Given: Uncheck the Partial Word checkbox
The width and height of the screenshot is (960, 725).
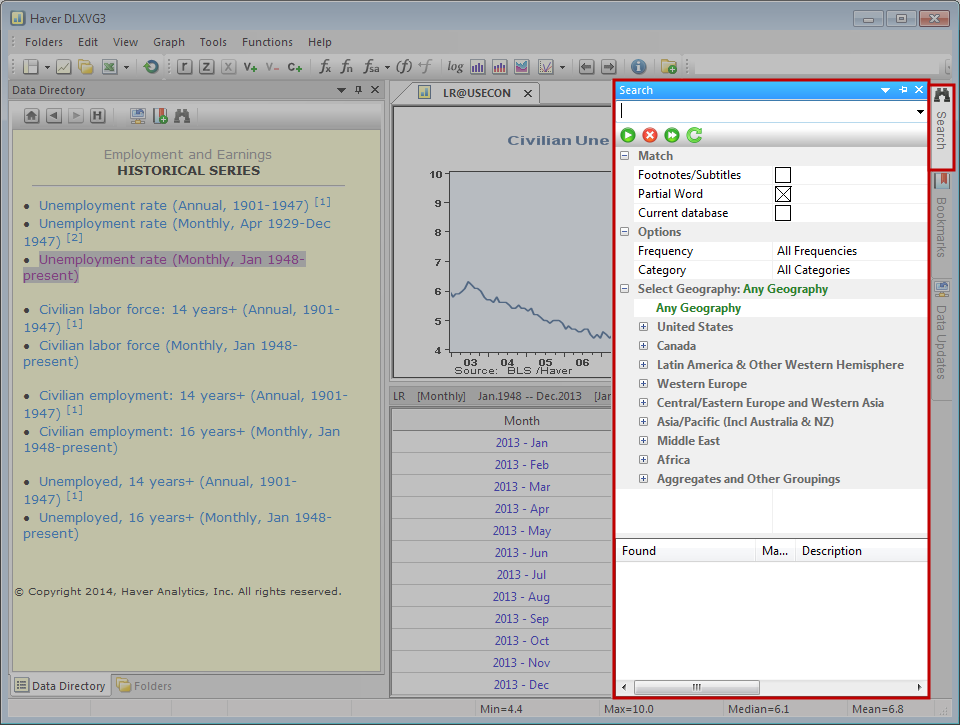Looking at the screenshot, I should pos(782,194).
